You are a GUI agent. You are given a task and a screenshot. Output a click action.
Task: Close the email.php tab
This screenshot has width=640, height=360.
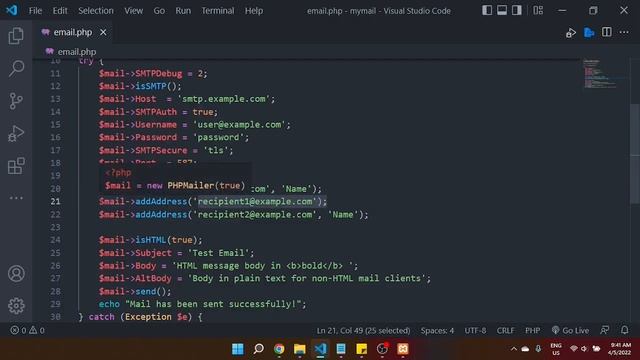tap(103, 32)
